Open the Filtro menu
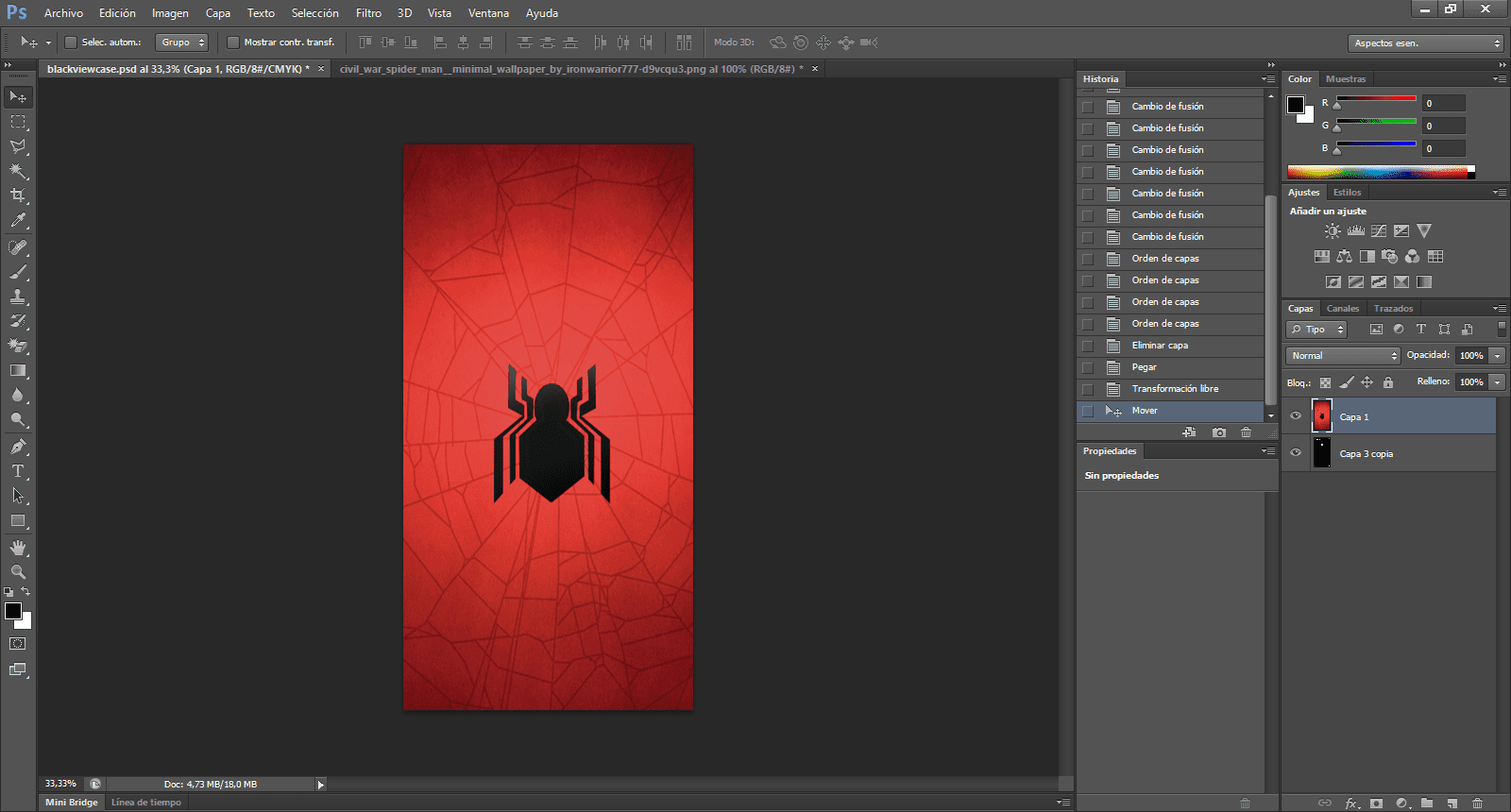The image size is (1511, 812). coord(368,13)
